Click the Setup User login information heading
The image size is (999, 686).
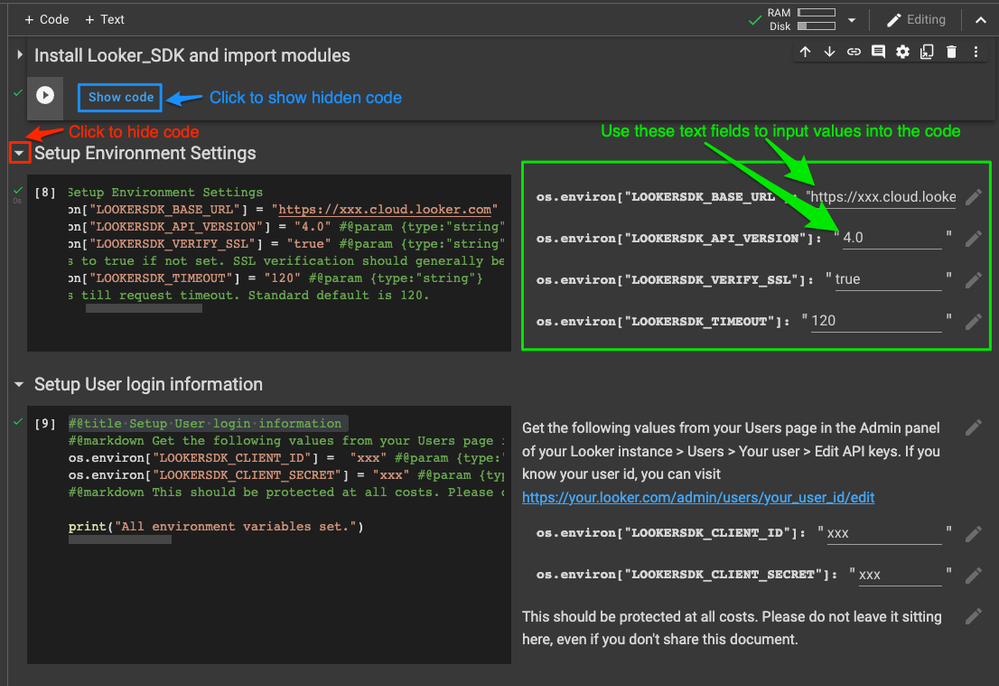[148, 384]
